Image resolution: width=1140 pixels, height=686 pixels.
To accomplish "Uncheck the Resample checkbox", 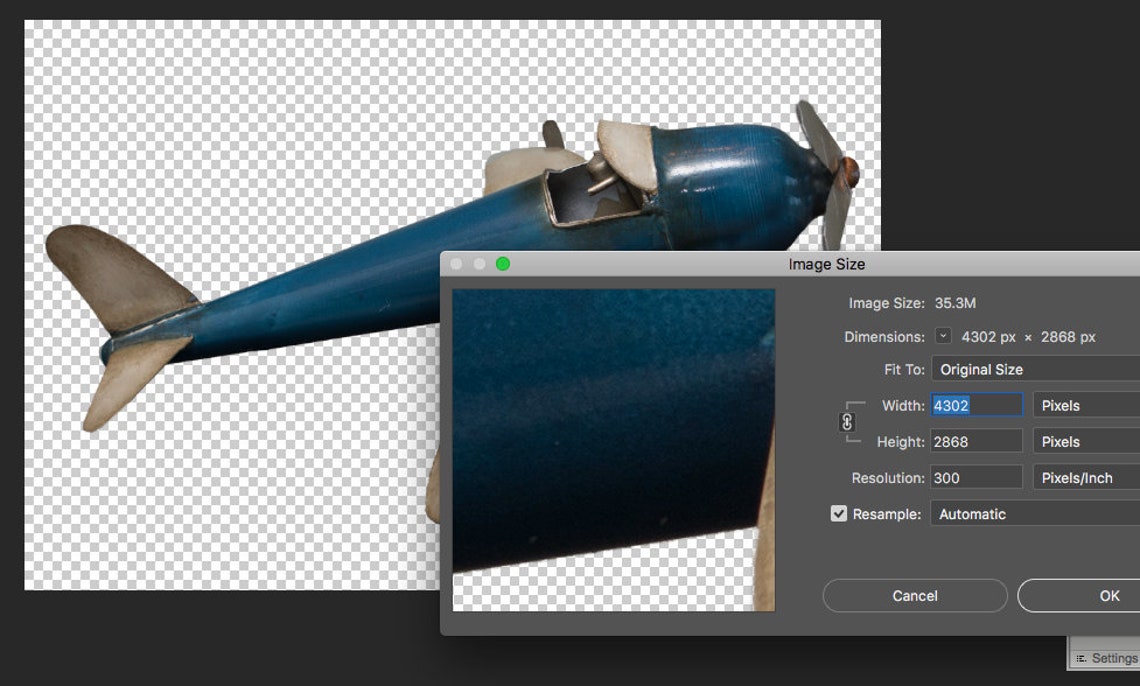I will (838, 513).
